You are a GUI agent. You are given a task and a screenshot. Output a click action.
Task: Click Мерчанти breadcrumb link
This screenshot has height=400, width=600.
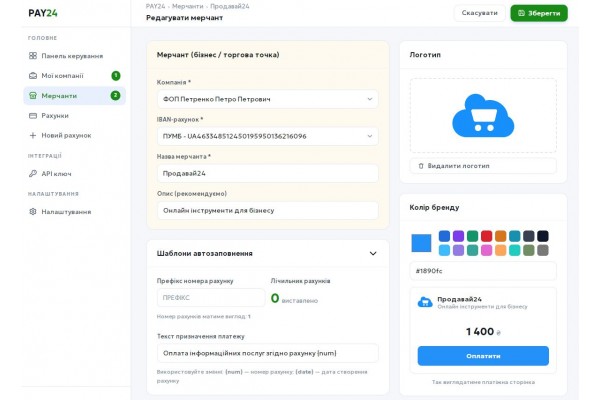tap(188, 6)
